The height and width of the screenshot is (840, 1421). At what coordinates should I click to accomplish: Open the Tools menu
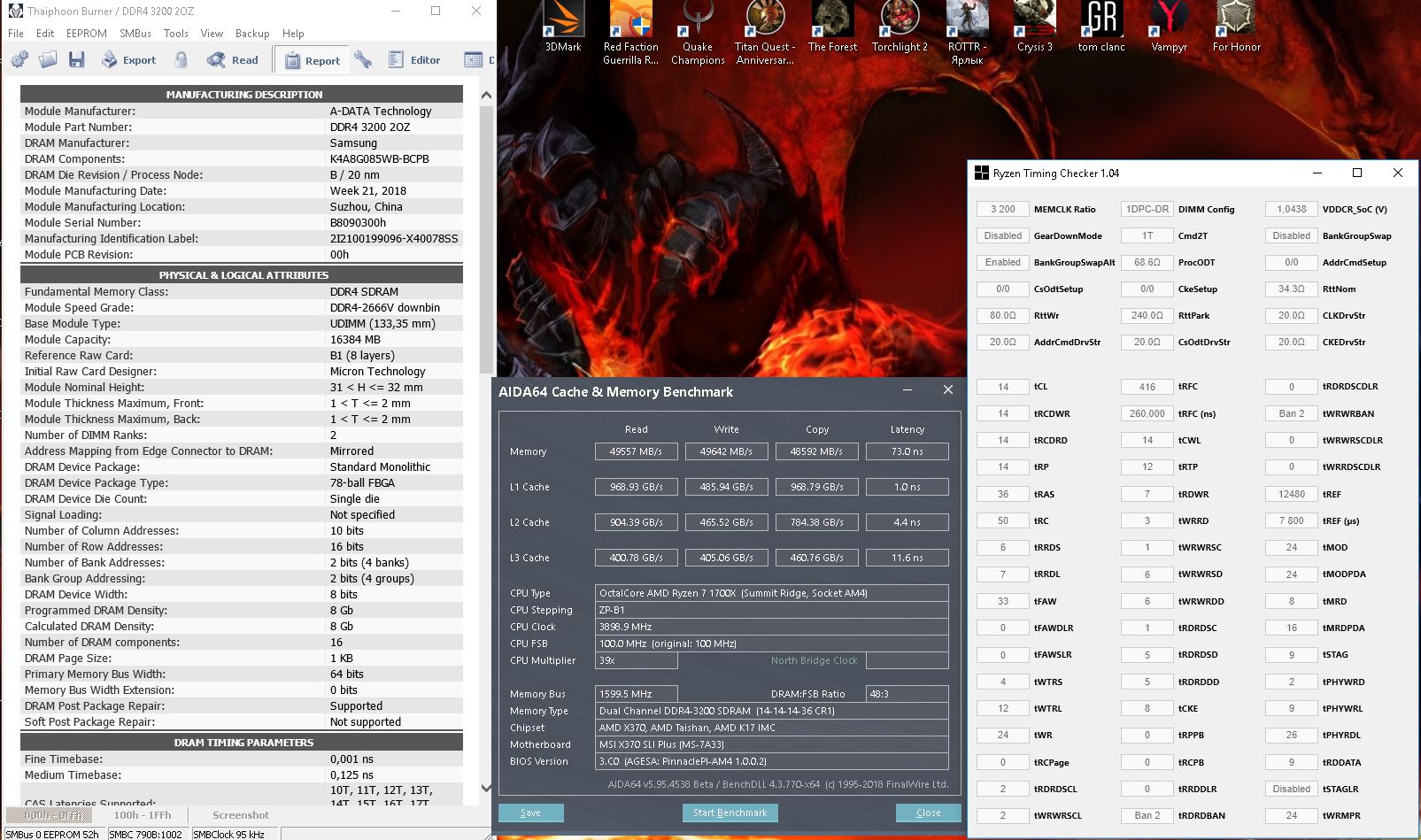click(176, 34)
